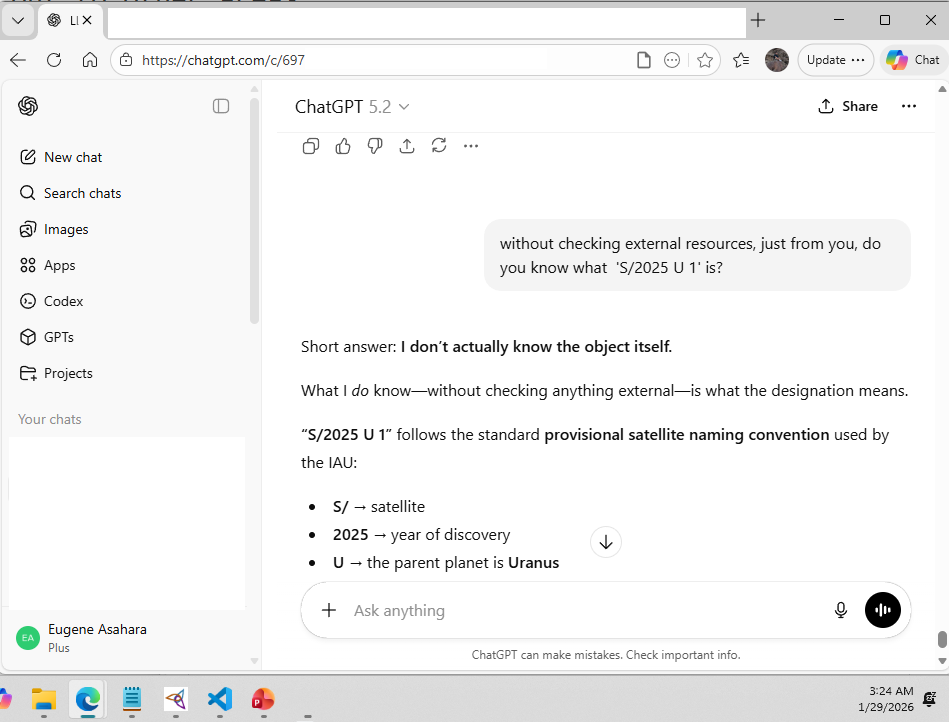
Task: Go to GPTs in the sidebar
Action: pyautogui.click(x=58, y=337)
